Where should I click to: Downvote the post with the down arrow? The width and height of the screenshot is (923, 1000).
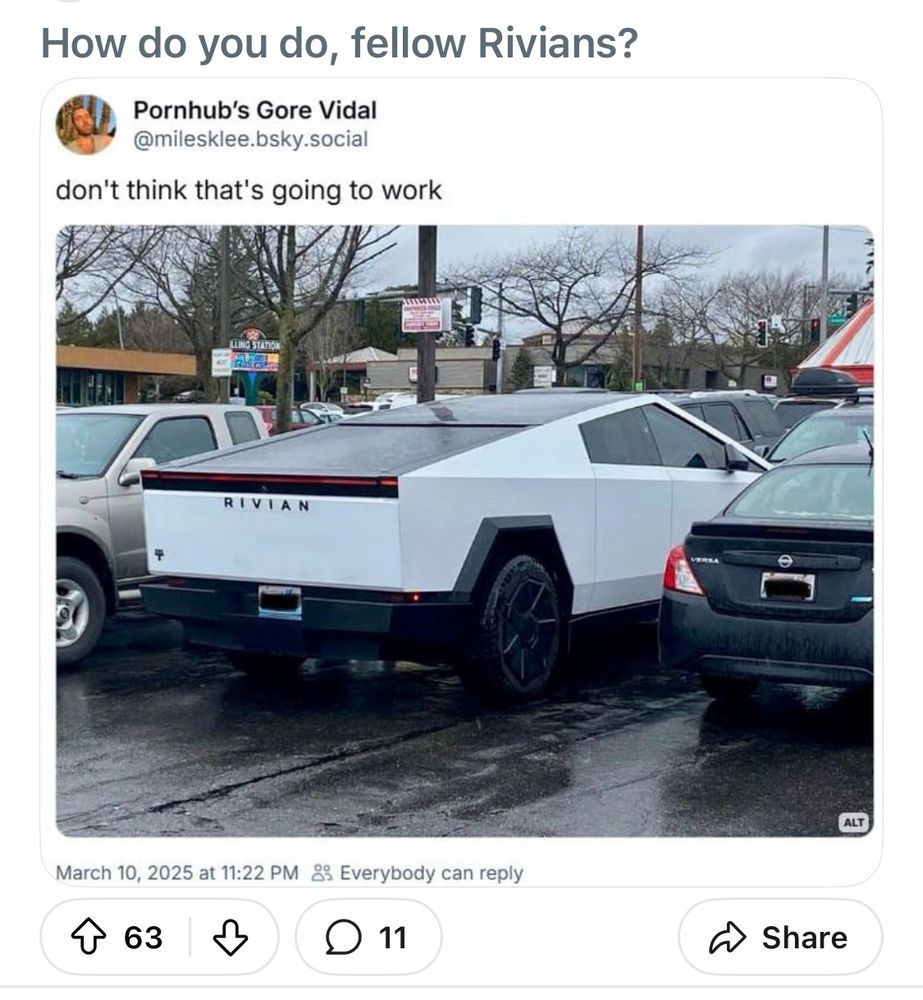tap(230, 937)
